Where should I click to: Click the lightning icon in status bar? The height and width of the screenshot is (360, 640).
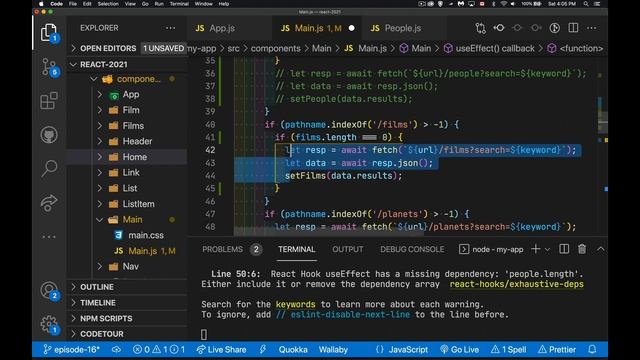pos(263,349)
